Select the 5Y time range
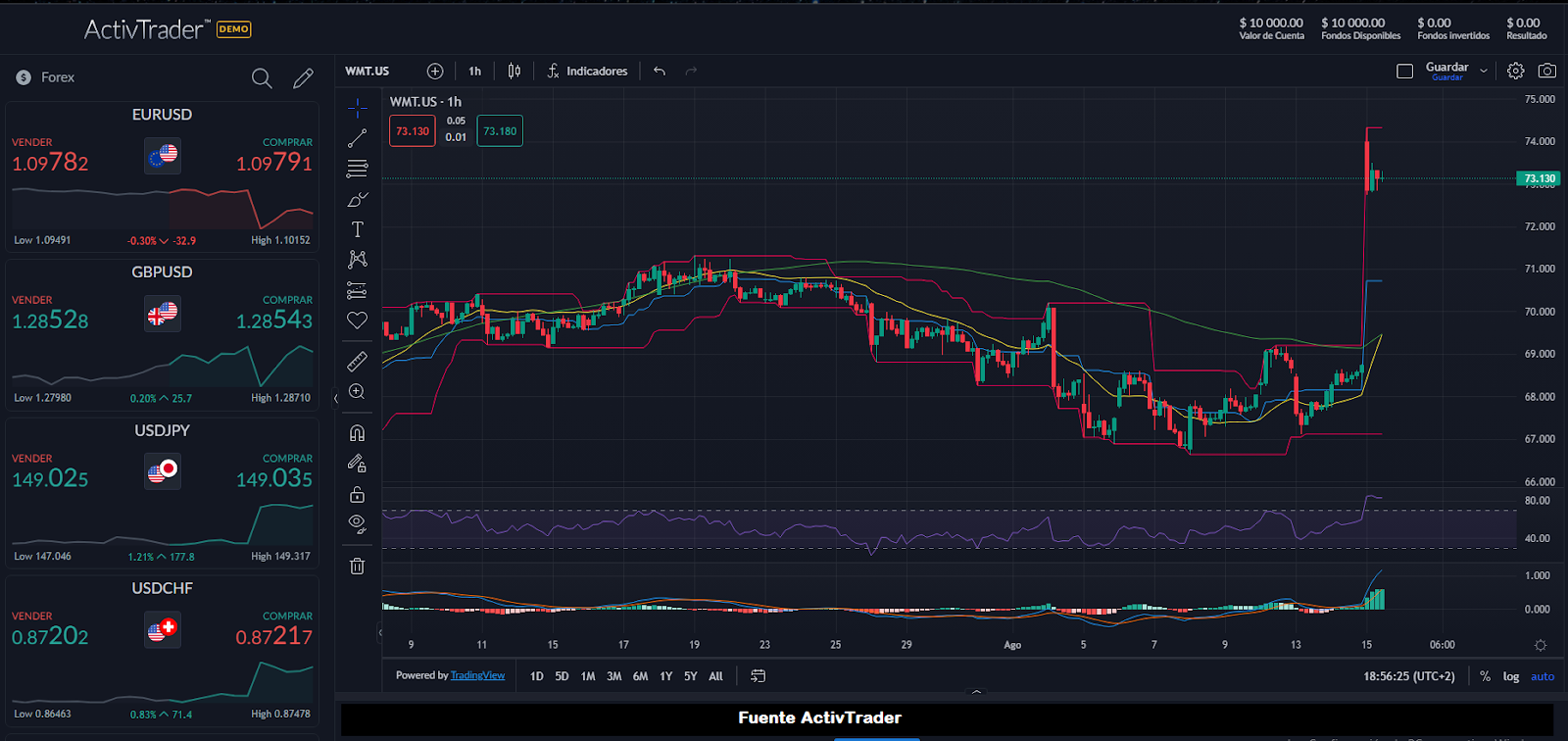Screen dimensions: 1568x741 click(691, 676)
